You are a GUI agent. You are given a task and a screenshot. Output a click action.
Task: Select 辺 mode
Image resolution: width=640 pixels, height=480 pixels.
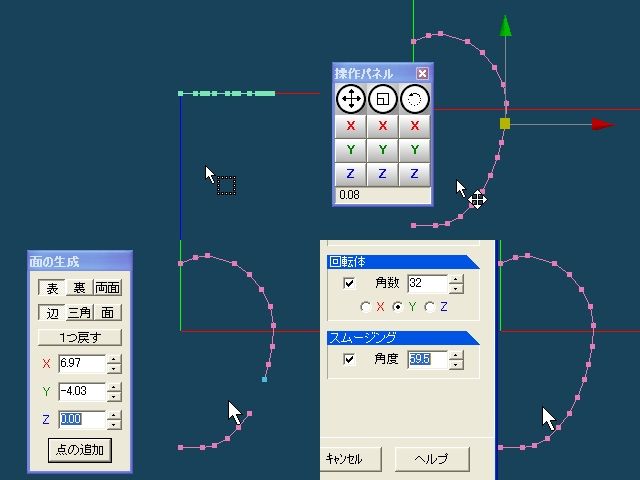pos(52,313)
